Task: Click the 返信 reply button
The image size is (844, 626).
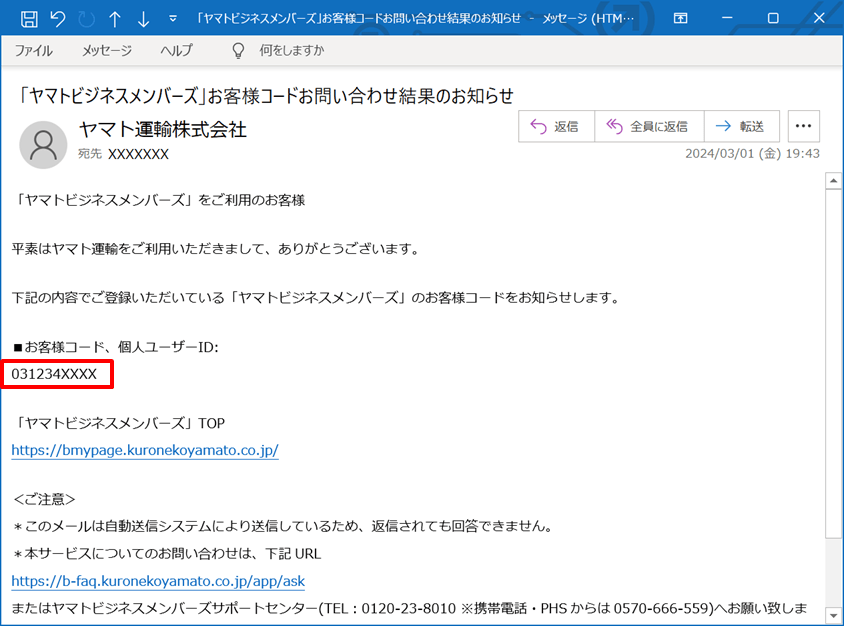Action: pyautogui.click(x=556, y=126)
